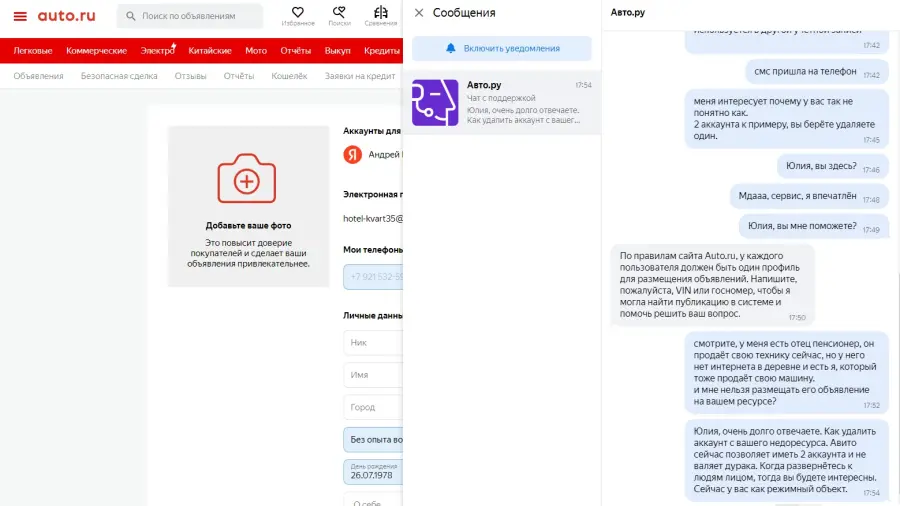Open Кредиты menu item
Image resolution: width=900 pixels, height=506 pixels.
click(382, 50)
